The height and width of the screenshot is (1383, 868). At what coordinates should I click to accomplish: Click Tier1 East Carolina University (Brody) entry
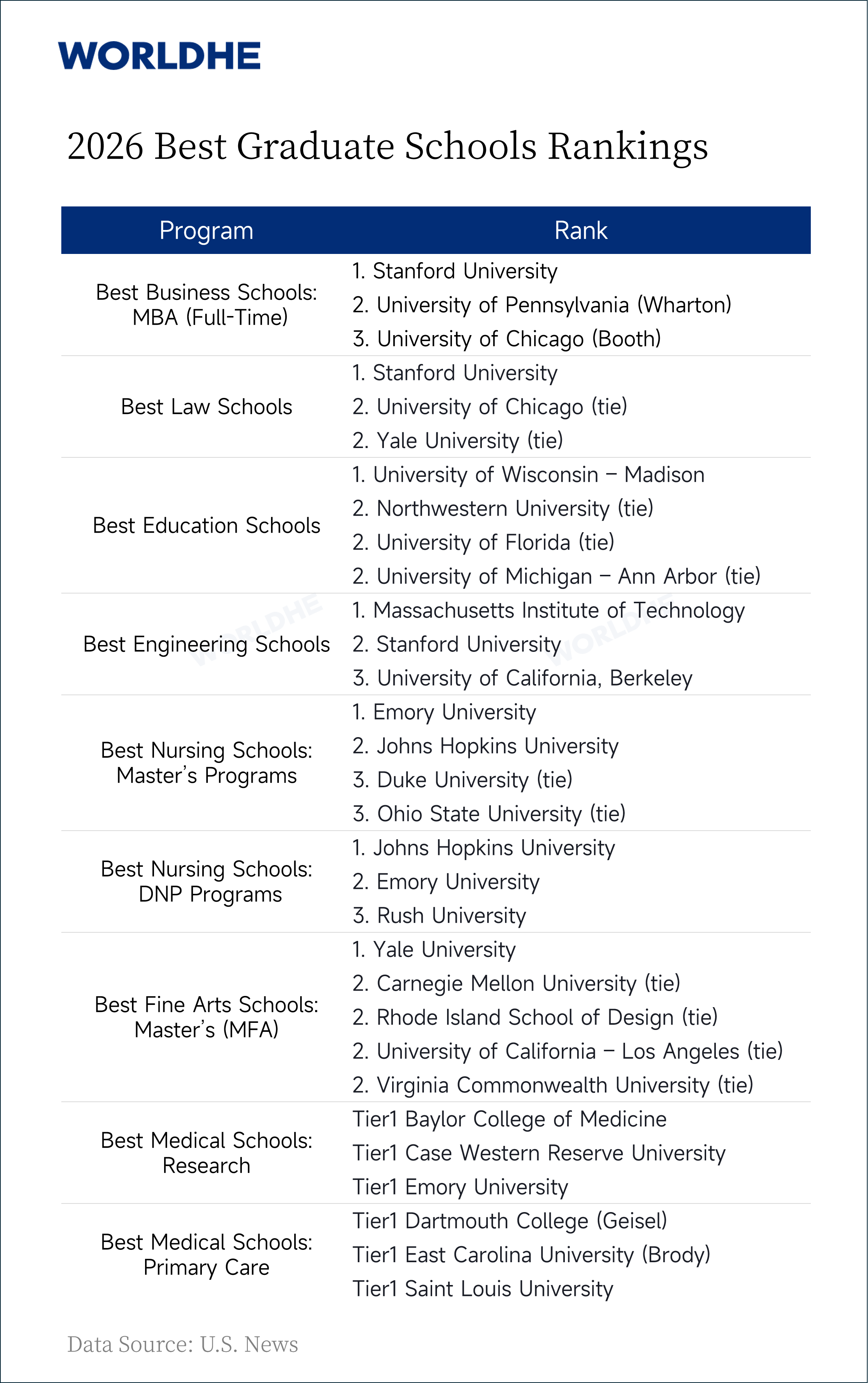tap(532, 1254)
